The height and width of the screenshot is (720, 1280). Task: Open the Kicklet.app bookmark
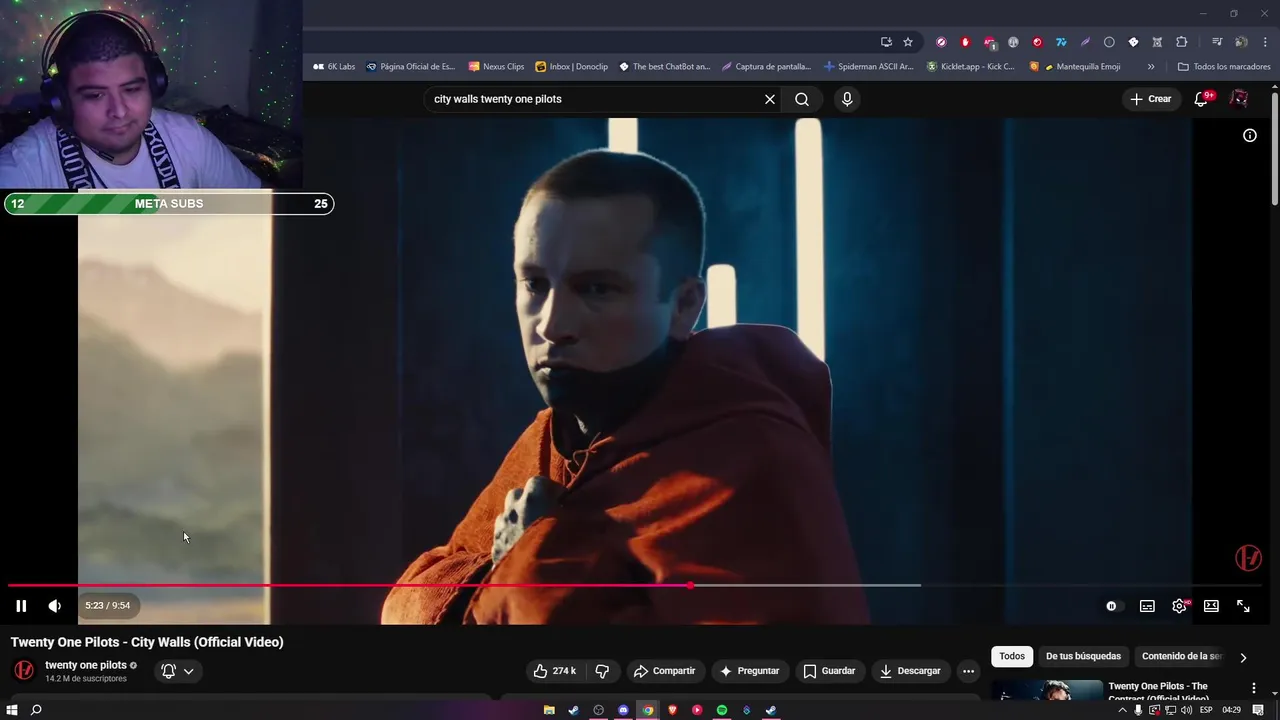(971, 67)
